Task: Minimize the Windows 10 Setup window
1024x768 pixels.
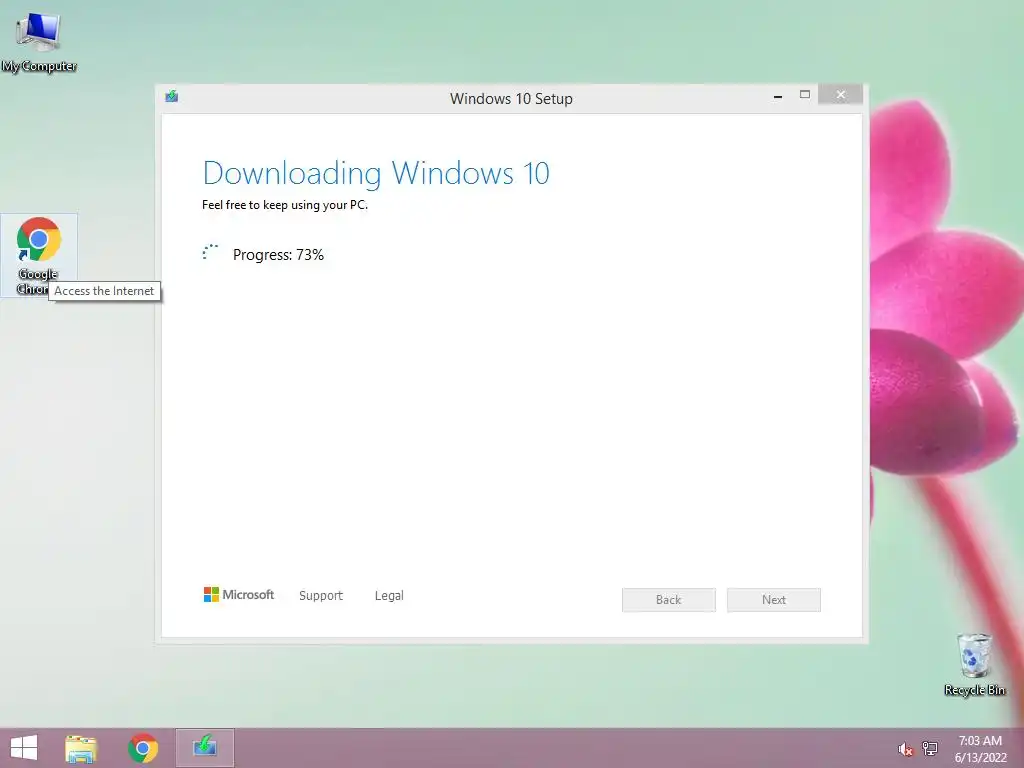Action: (778, 96)
